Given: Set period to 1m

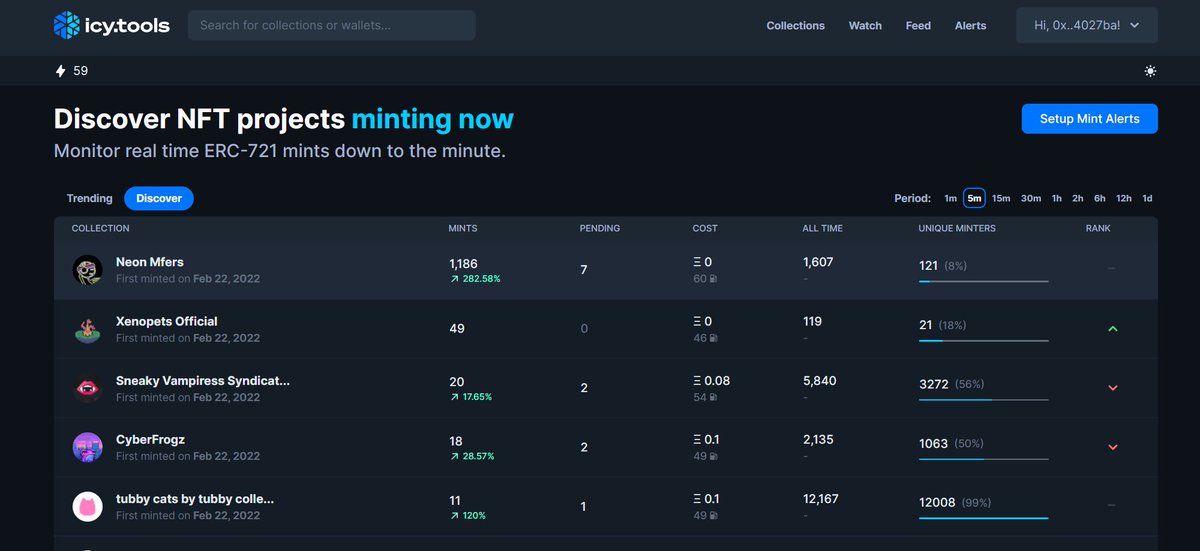Looking at the screenshot, I should (x=950, y=198).
